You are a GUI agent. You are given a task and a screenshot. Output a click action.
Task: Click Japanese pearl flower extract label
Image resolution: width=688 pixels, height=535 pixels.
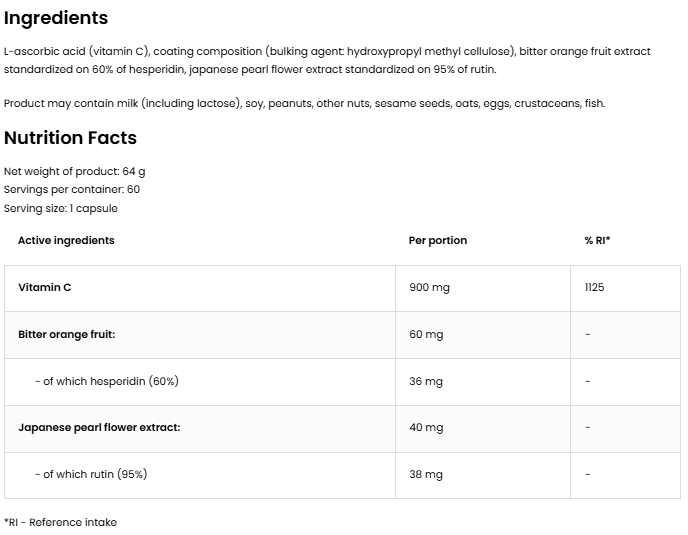click(x=99, y=427)
